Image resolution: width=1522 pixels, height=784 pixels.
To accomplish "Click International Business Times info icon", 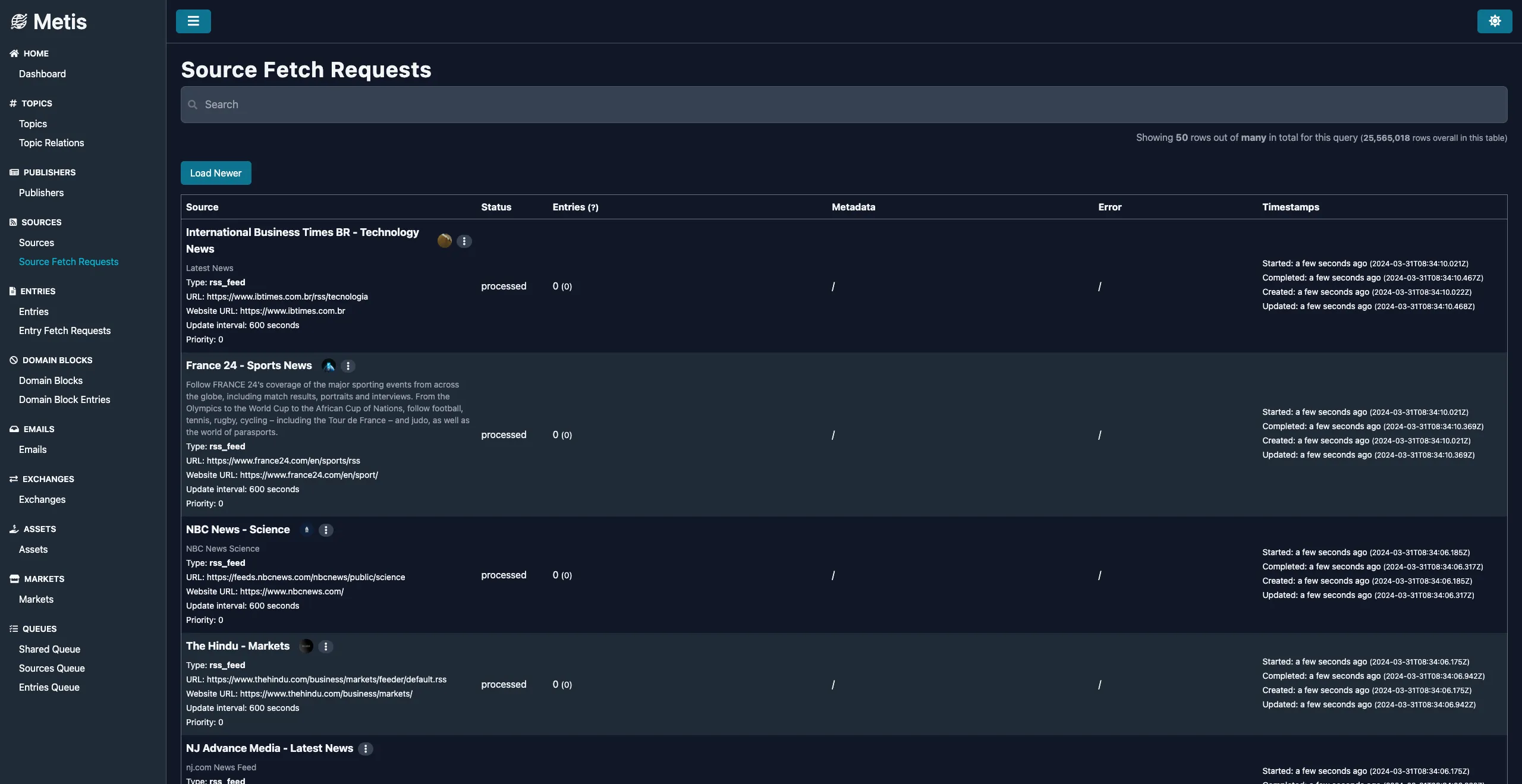I will pos(464,241).
